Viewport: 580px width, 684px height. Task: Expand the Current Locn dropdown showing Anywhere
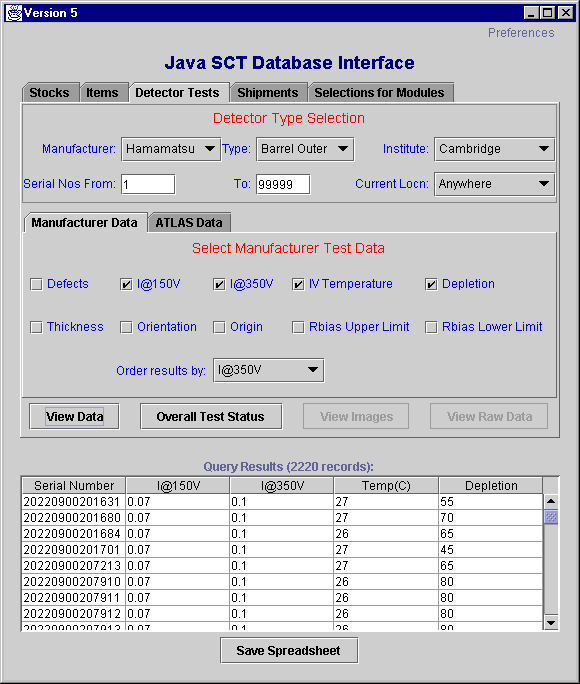(494, 184)
